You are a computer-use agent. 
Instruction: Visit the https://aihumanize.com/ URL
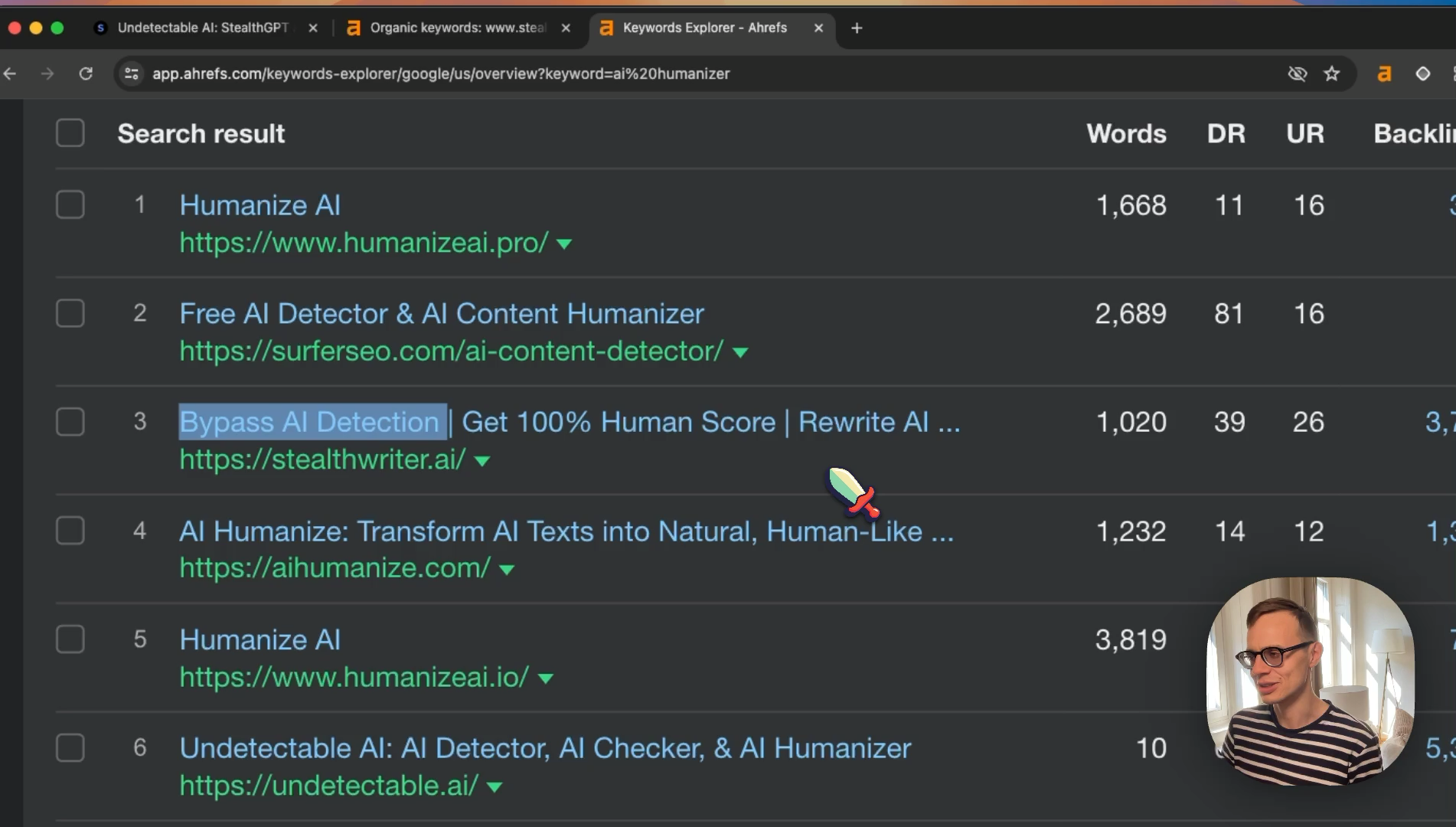point(335,568)
